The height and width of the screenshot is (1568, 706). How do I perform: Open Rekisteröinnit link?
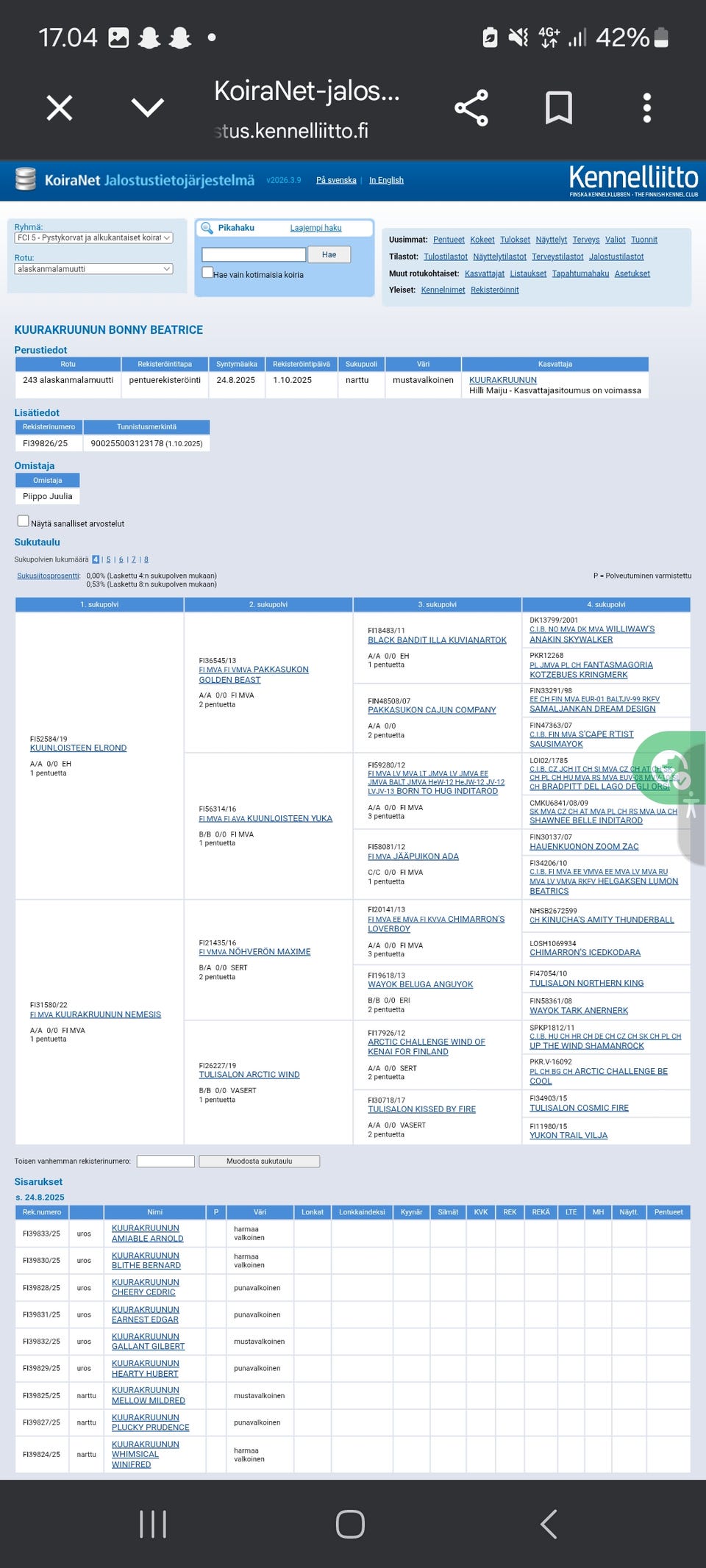tap(495, 290)
